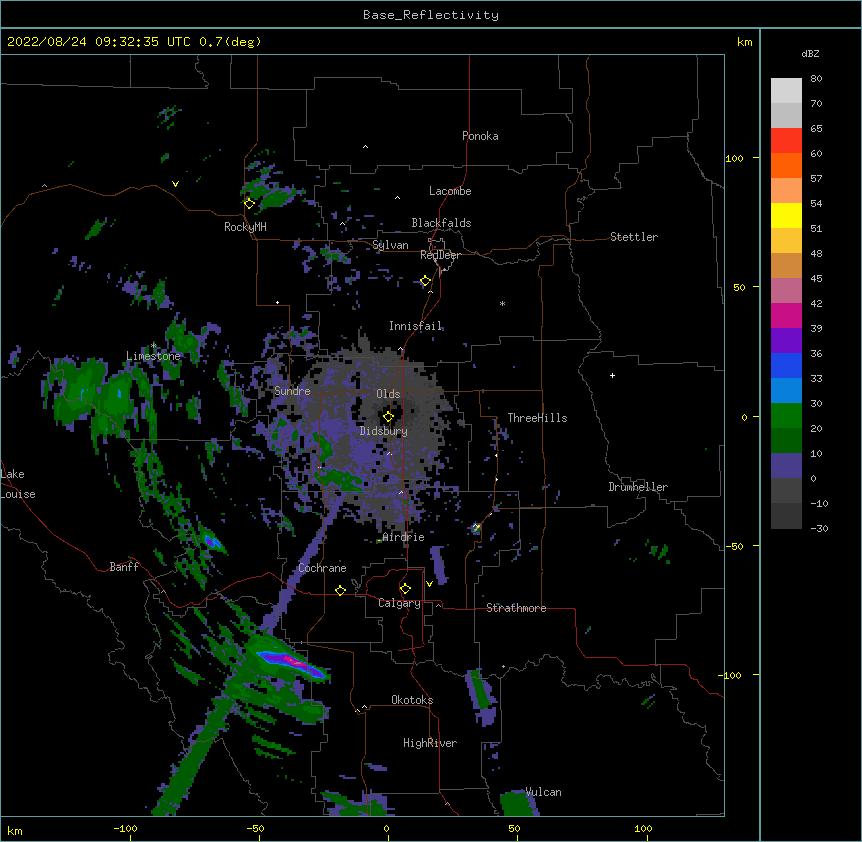
Task: Click the asterisk marker above Limestone label
Action: [153, 346]
